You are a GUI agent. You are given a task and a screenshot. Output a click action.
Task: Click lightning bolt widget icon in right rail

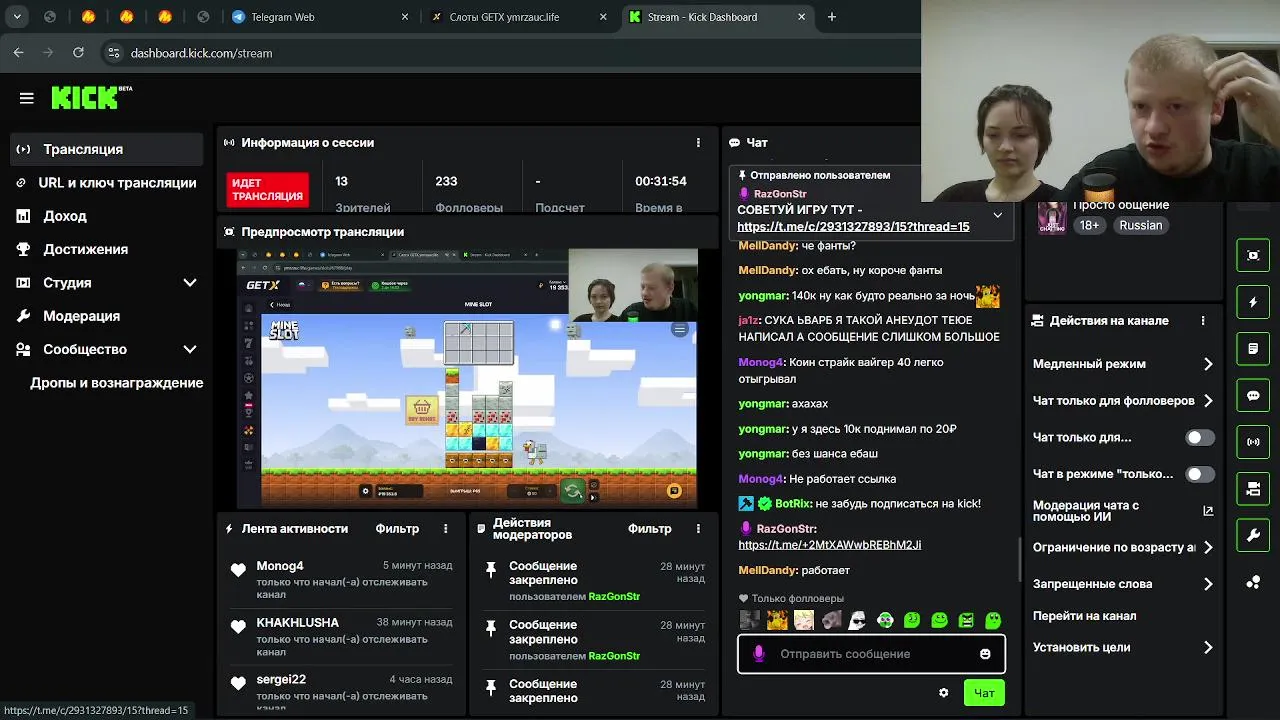point(1253,302)
